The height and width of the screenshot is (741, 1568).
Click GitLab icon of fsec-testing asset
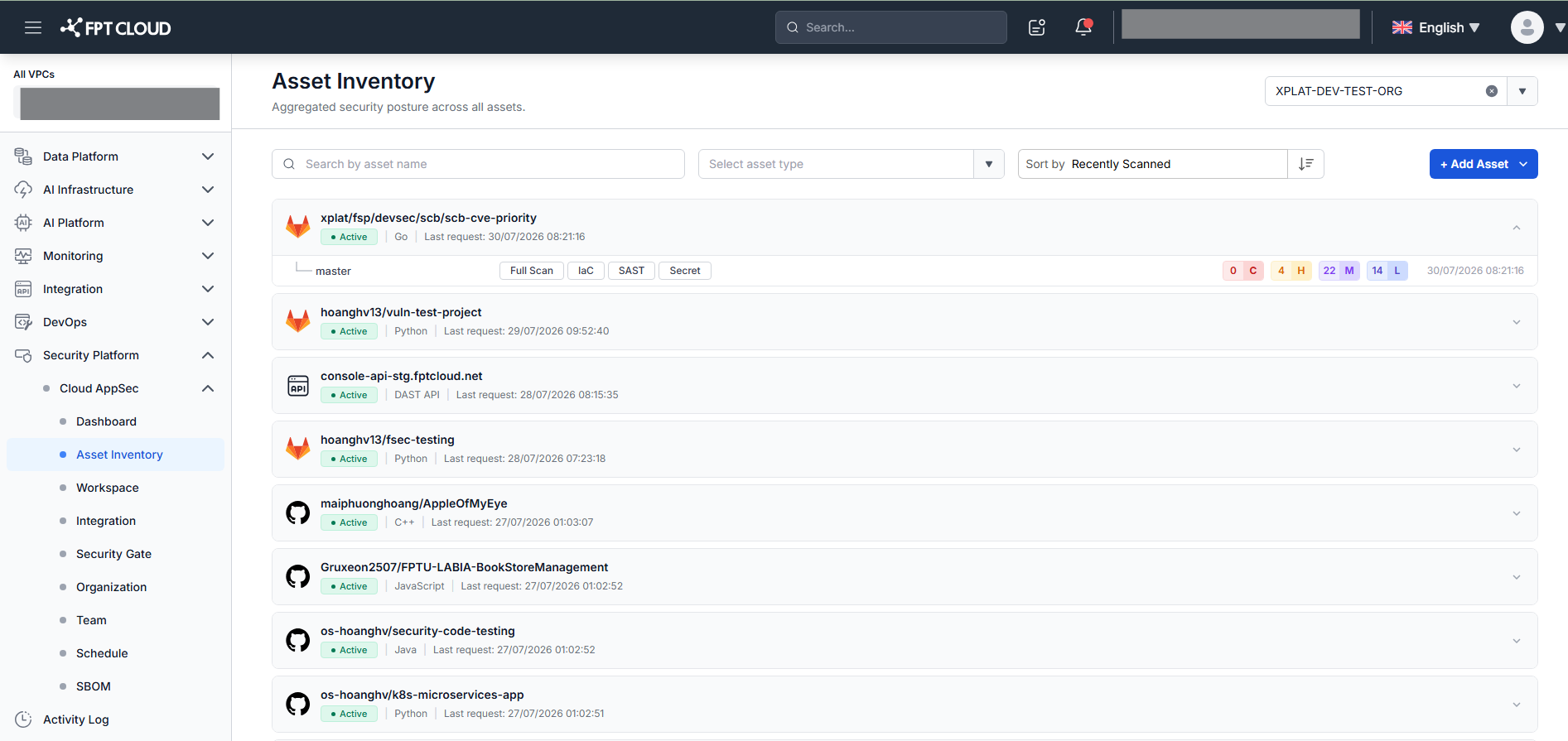tap(298, 448)
